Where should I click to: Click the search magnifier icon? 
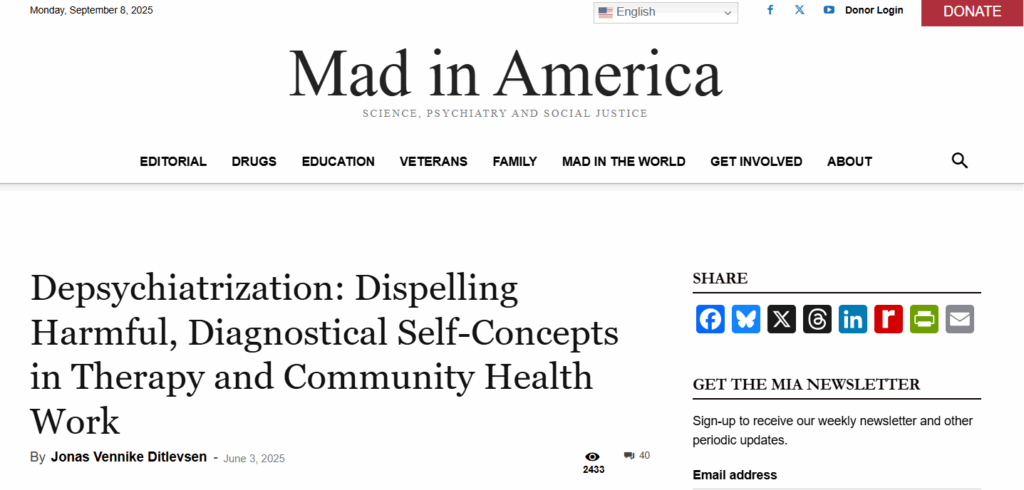click(959, 161)
